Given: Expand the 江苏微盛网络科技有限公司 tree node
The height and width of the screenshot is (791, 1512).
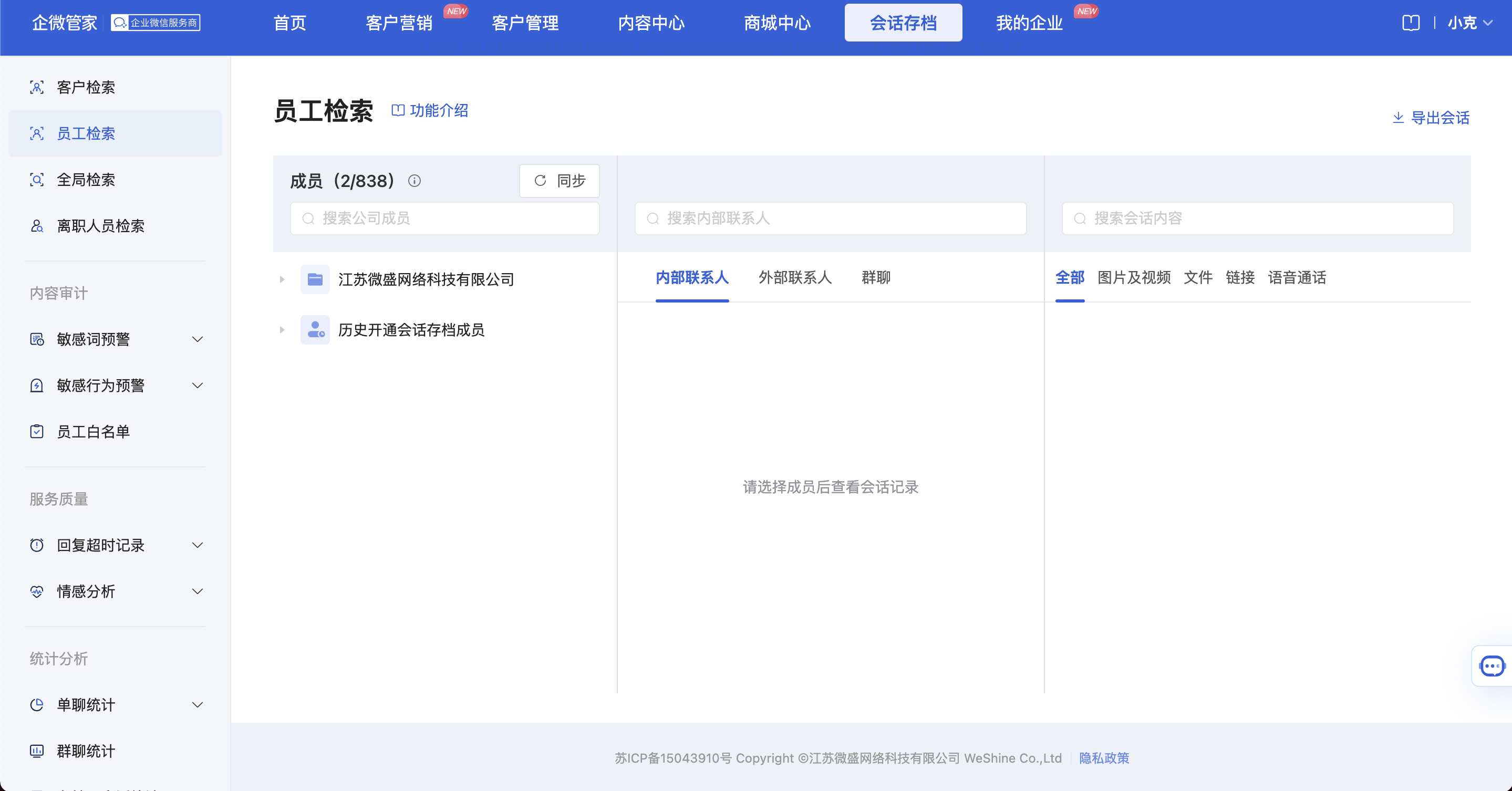Looking at the screenshot, I should (x=282, y=279).
